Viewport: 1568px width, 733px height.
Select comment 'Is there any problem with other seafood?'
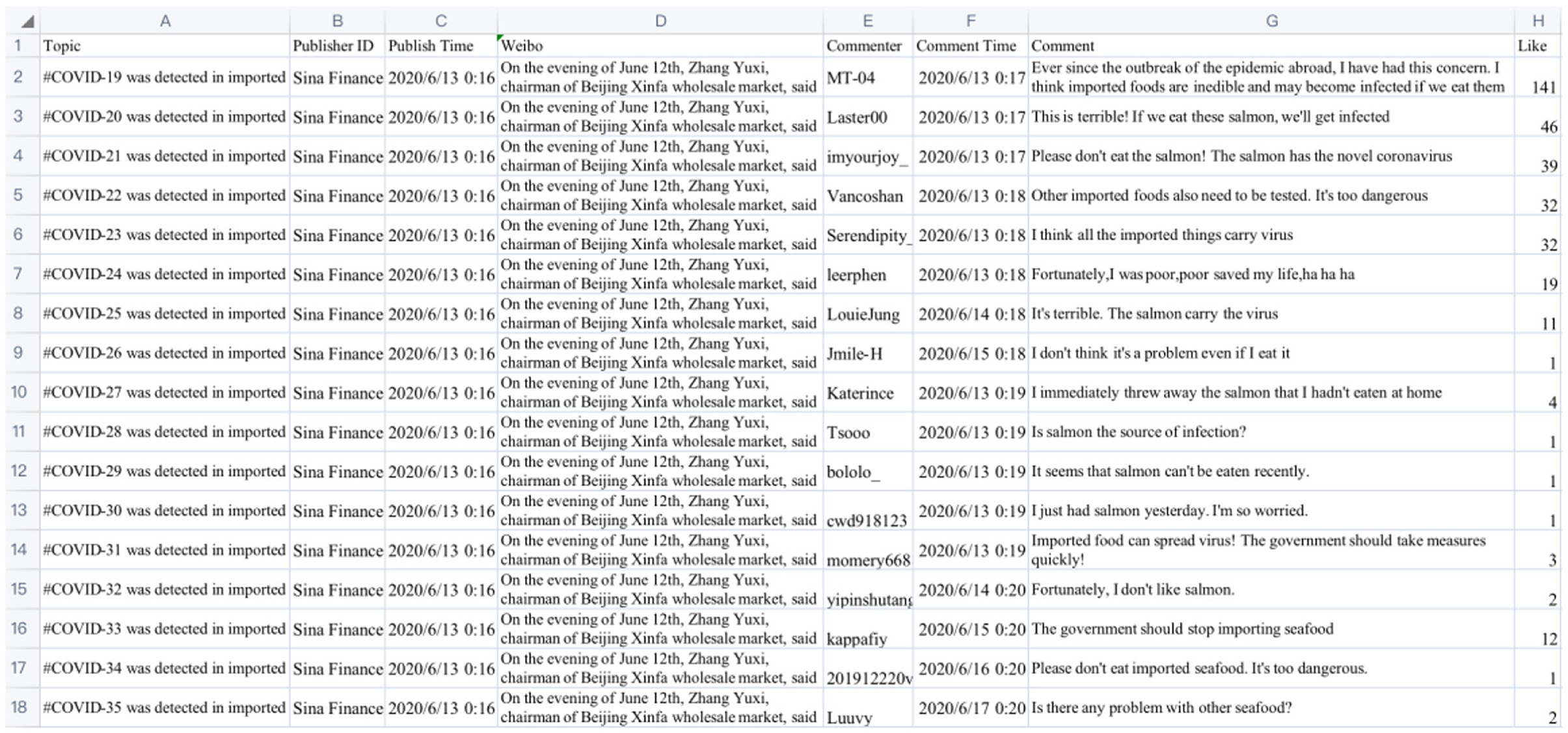(x=1271, y=708)
